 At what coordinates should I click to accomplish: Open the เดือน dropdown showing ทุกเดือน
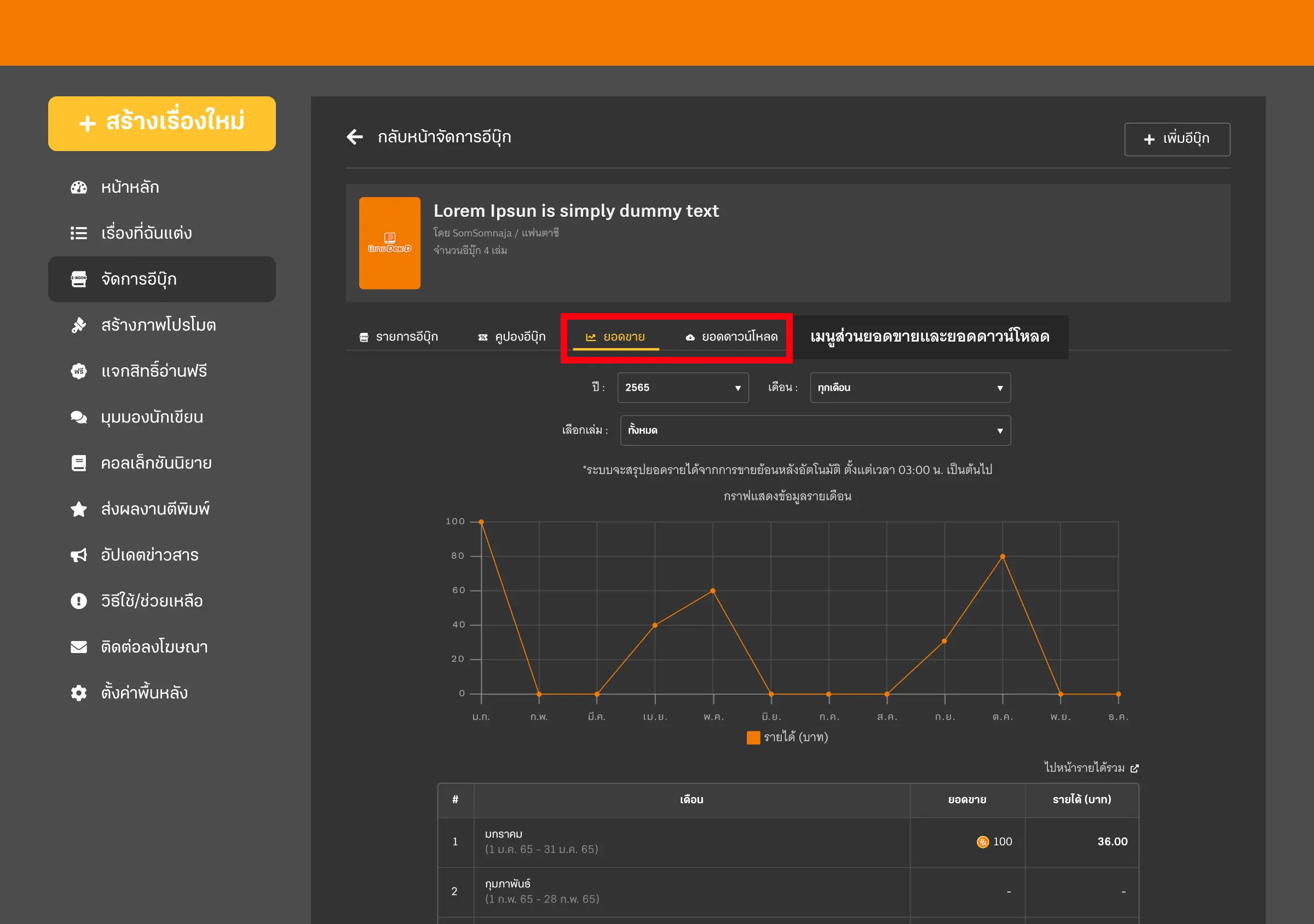pos(910,388)
